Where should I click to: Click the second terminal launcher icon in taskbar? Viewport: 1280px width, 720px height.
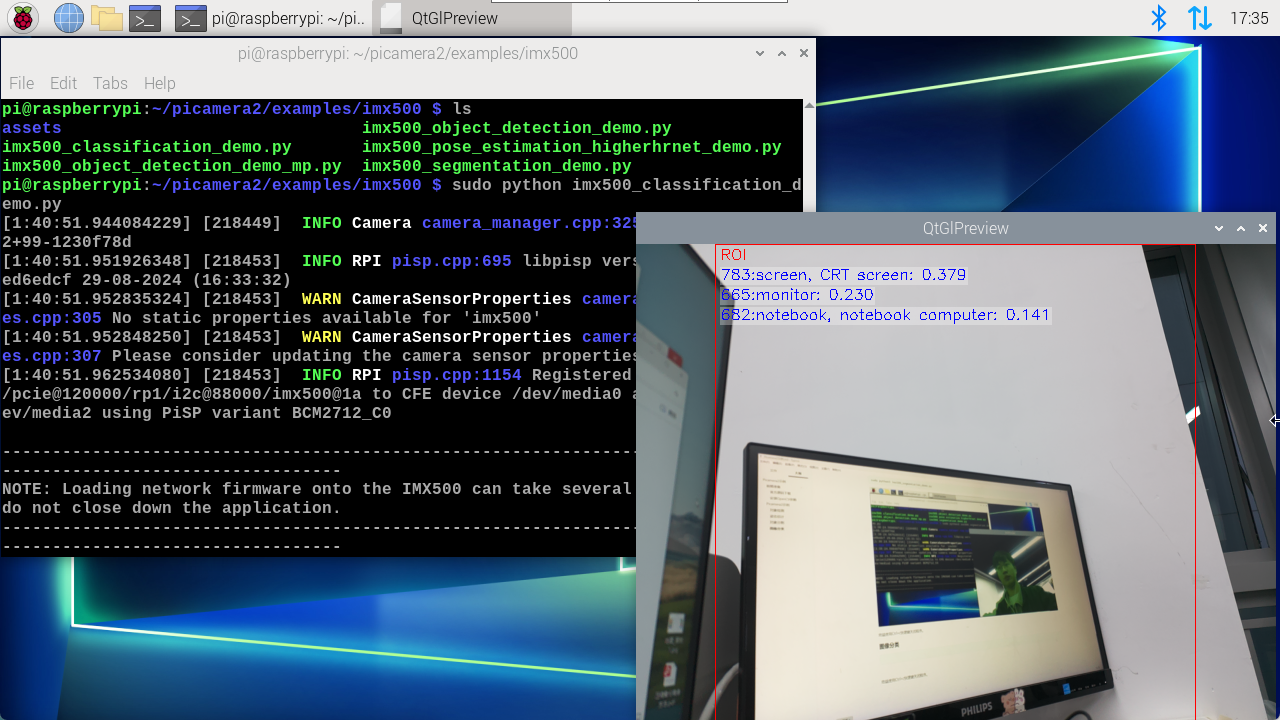click(x=190, y=18)
